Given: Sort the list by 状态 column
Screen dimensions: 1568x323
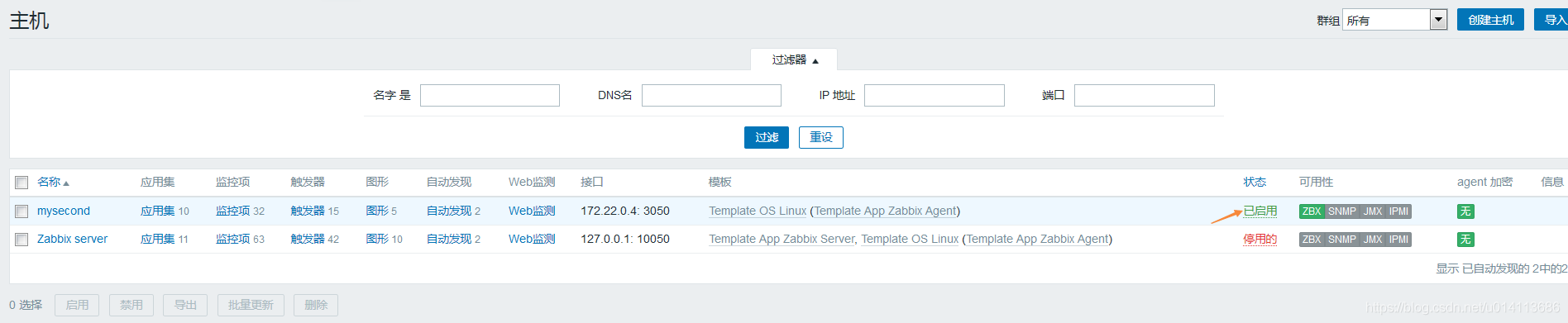Looking at the screenshot, I should 1255,182.
